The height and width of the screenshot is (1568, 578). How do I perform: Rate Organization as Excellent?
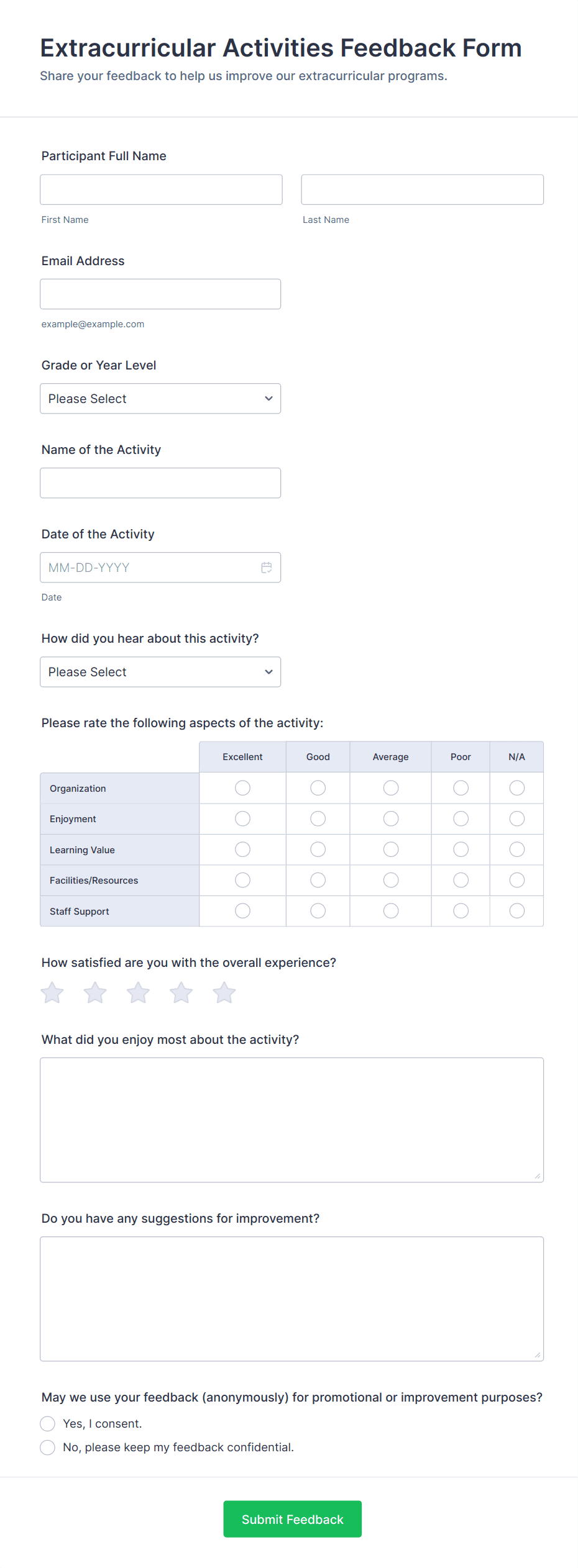(242, 787)
